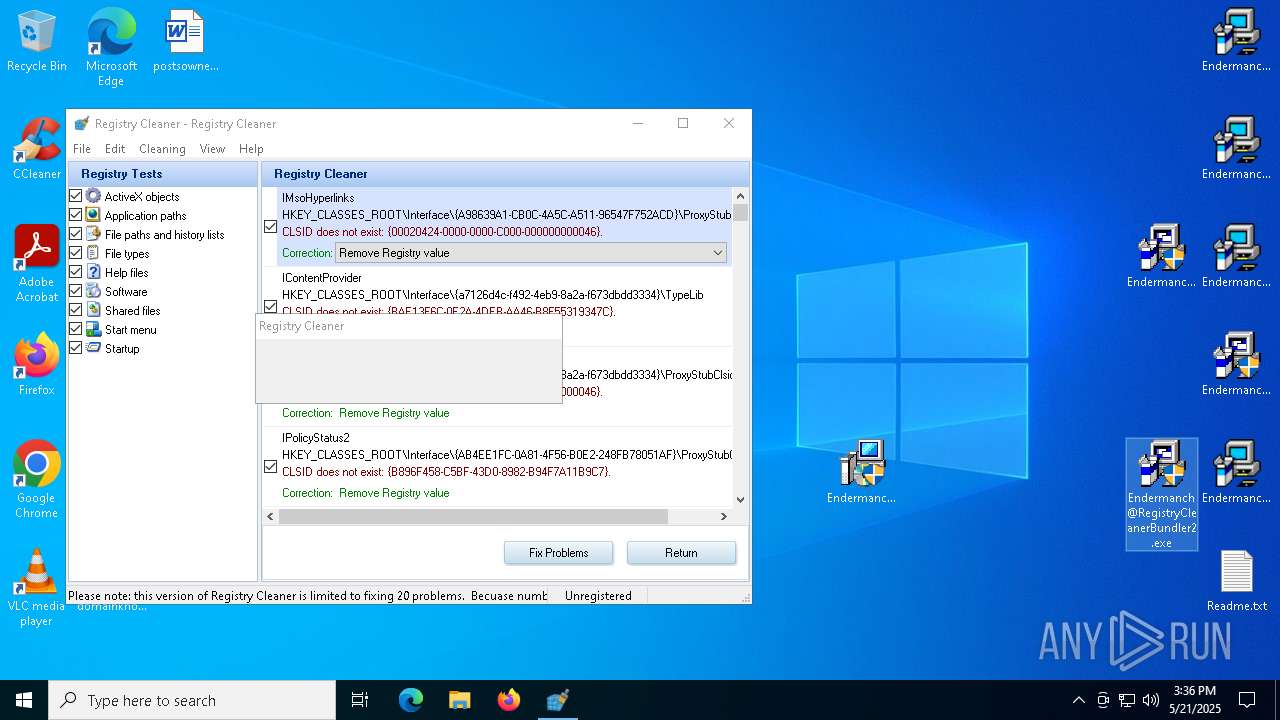The image size is (1280, 720).
Task: Select the IPolicyStatus2 registry entry row
Action: pos(497,465)
